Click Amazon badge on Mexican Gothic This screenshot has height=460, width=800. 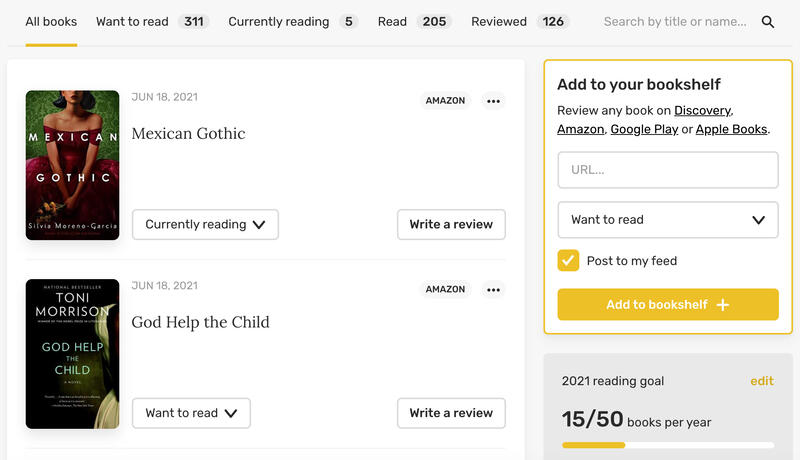[445, 101]
